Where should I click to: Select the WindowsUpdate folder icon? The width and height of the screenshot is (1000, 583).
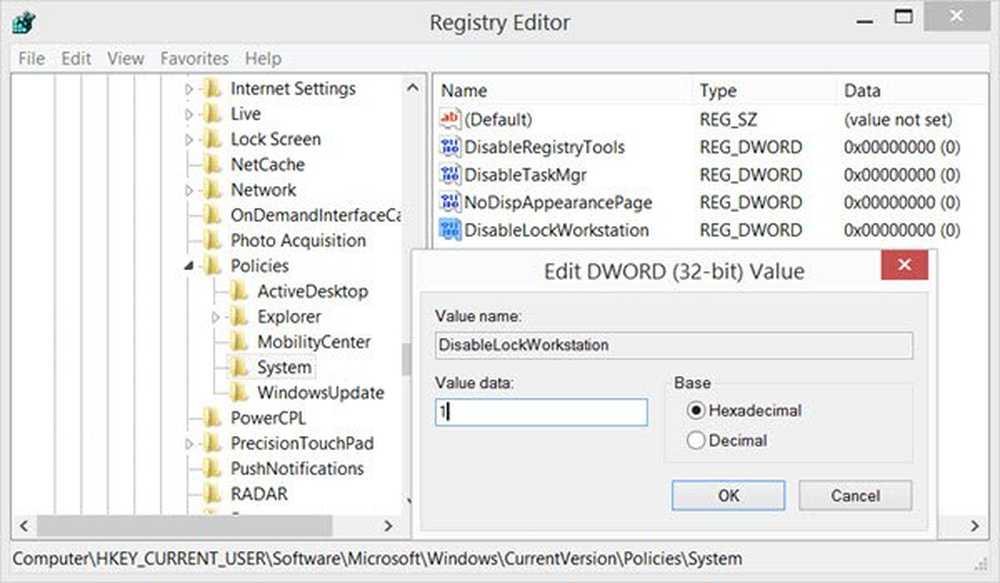(239, 392)
